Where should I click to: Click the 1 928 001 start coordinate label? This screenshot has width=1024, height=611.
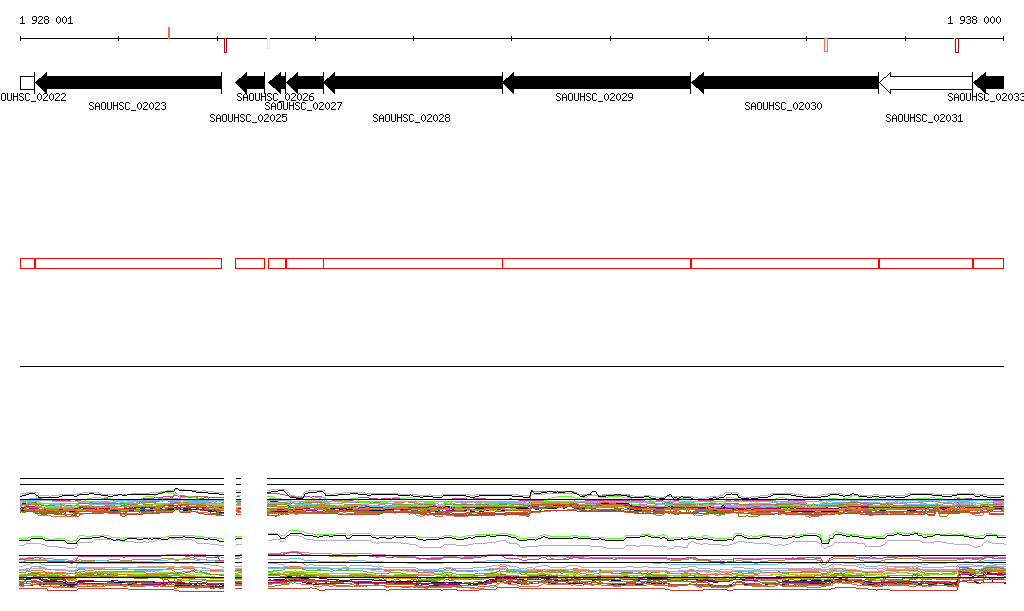(46, 20)
